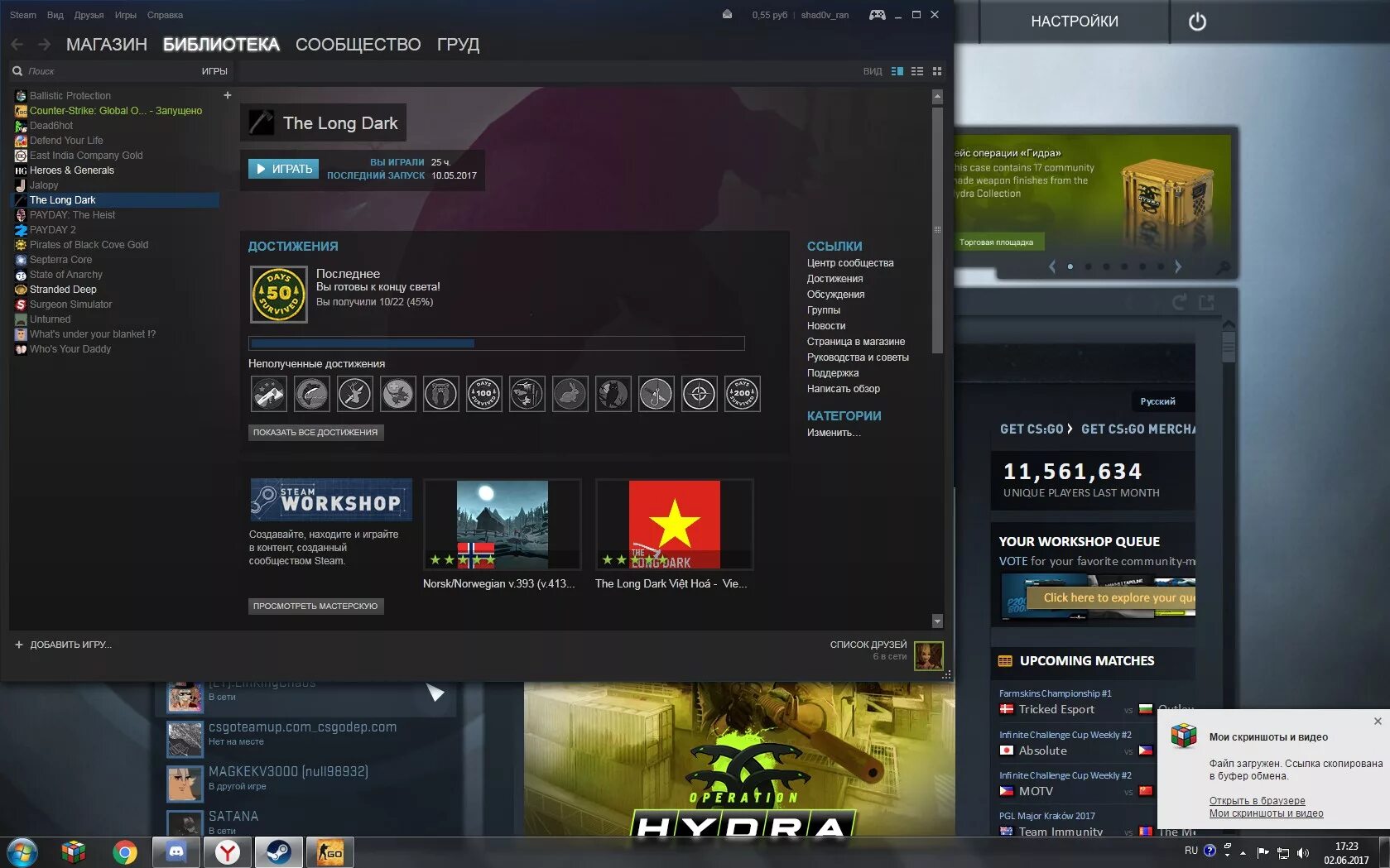Click the first locked achievement icon
1390x868 pixels.
tap(268, 394)
